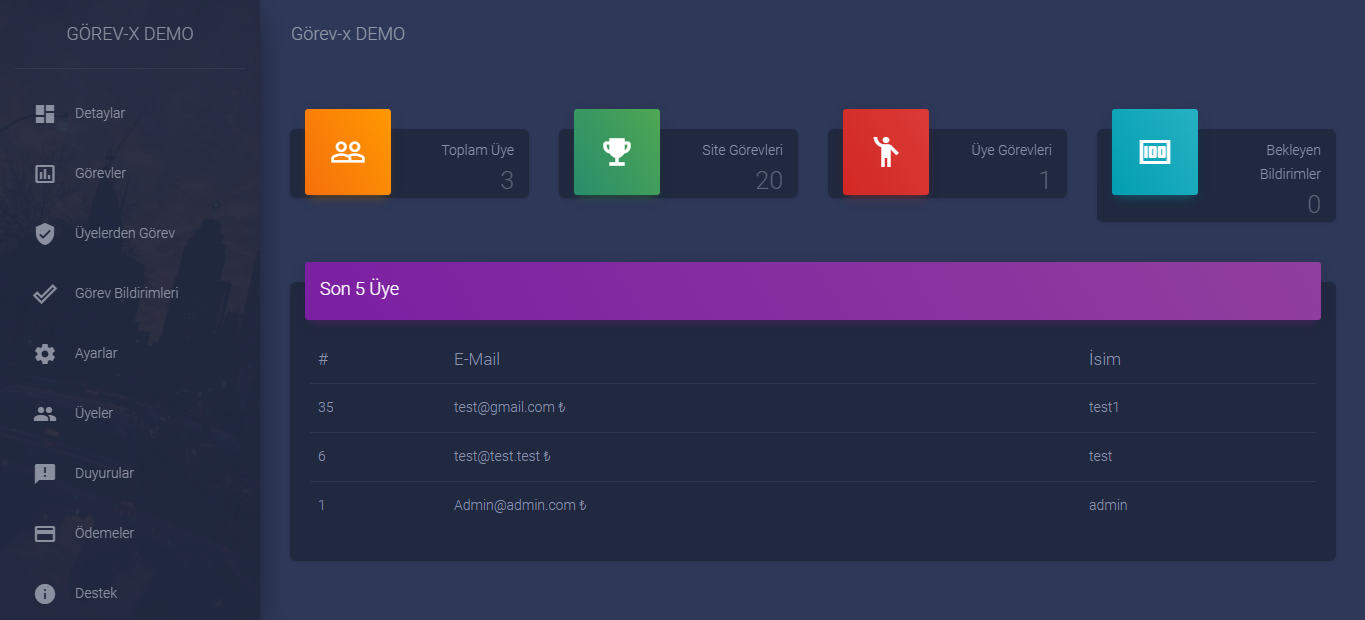Image resolution: width=1365 pixels, height=620 pixels.
Task: Open the Üyeler members page
Action: click(x=130, y=413)
